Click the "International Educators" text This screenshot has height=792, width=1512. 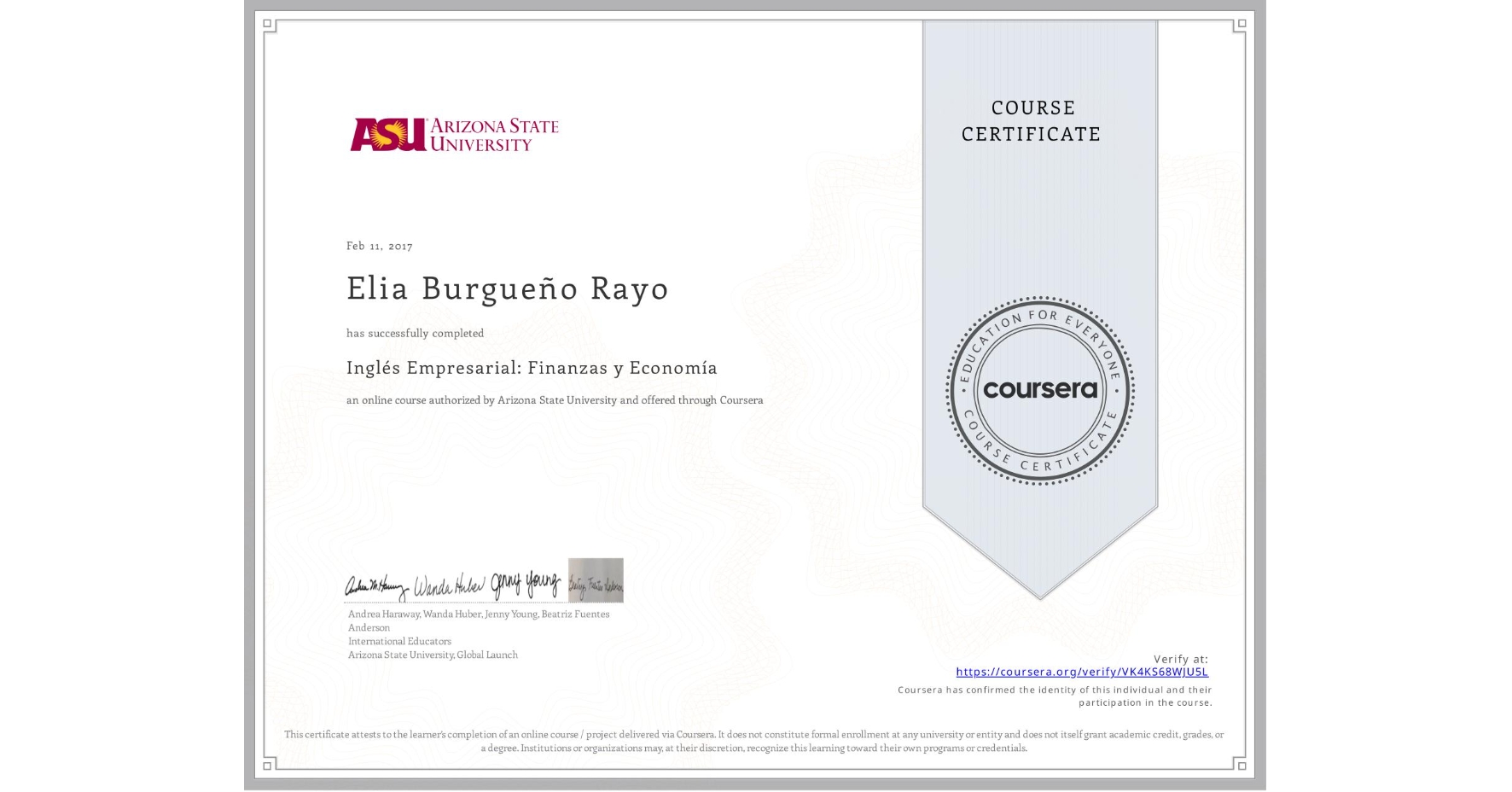(x=399, y=641)
